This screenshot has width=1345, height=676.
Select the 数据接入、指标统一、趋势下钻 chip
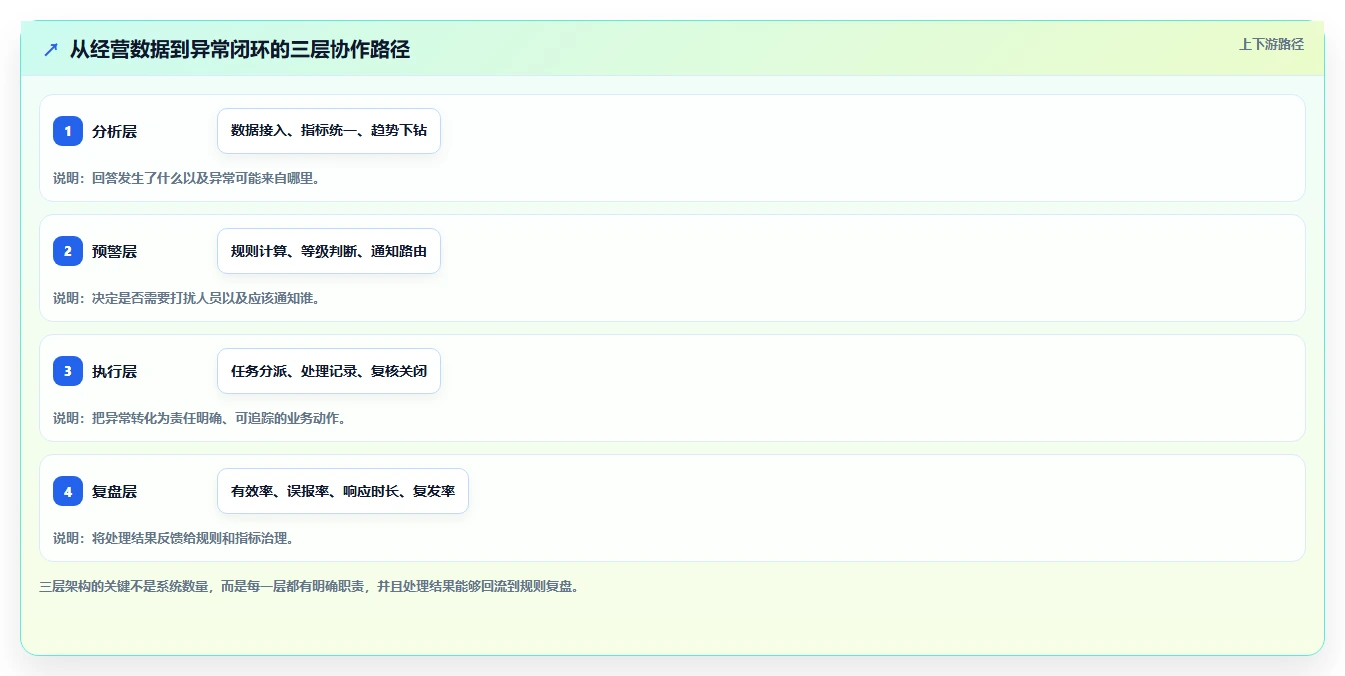(329, 131)
